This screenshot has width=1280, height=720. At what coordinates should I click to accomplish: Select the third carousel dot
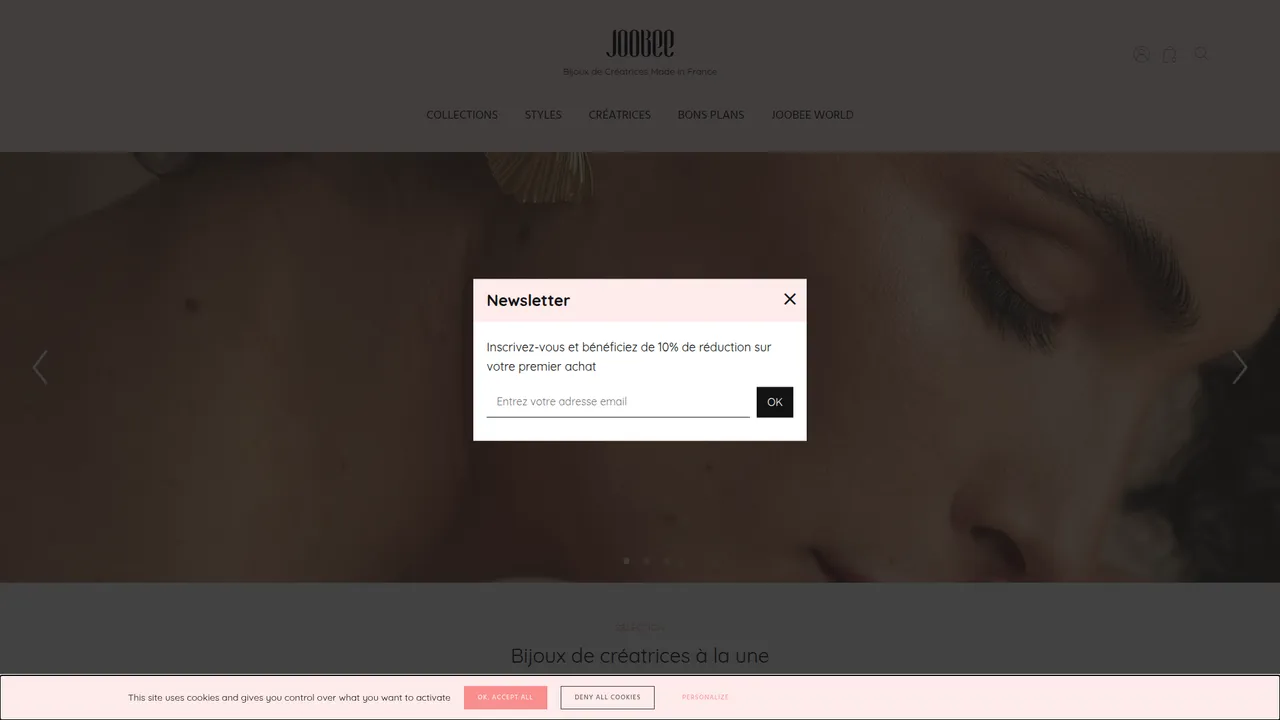point(666,561)
